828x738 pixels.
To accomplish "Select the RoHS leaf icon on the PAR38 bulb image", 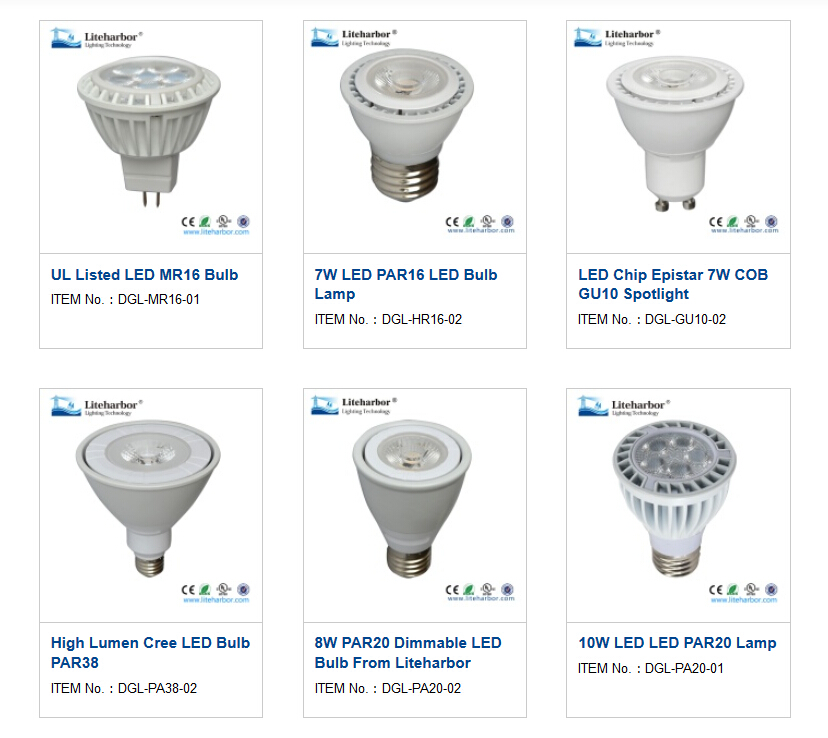I will click(x=205, y=590).
